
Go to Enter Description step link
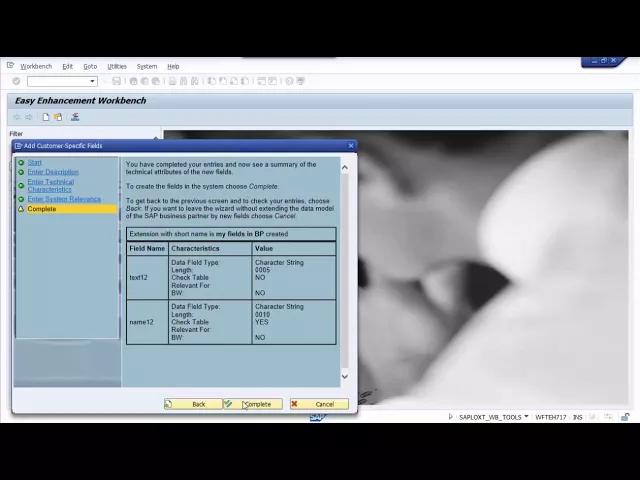click(53, 172)
